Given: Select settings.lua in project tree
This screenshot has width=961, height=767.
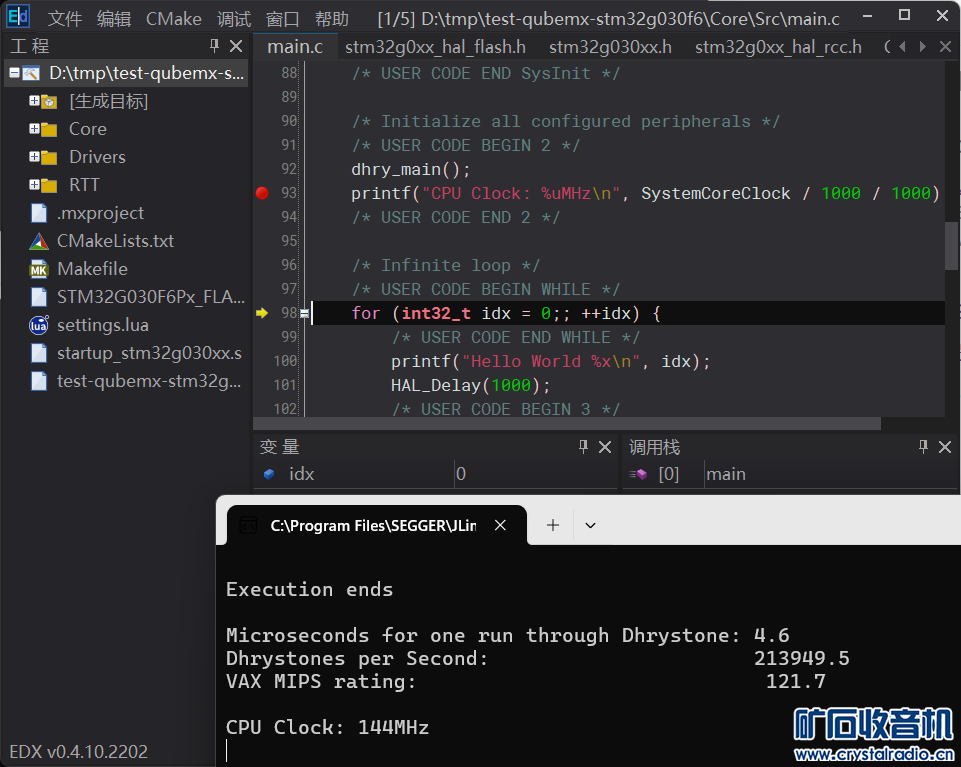Looking at the screenshot, I should click(103, 325).
